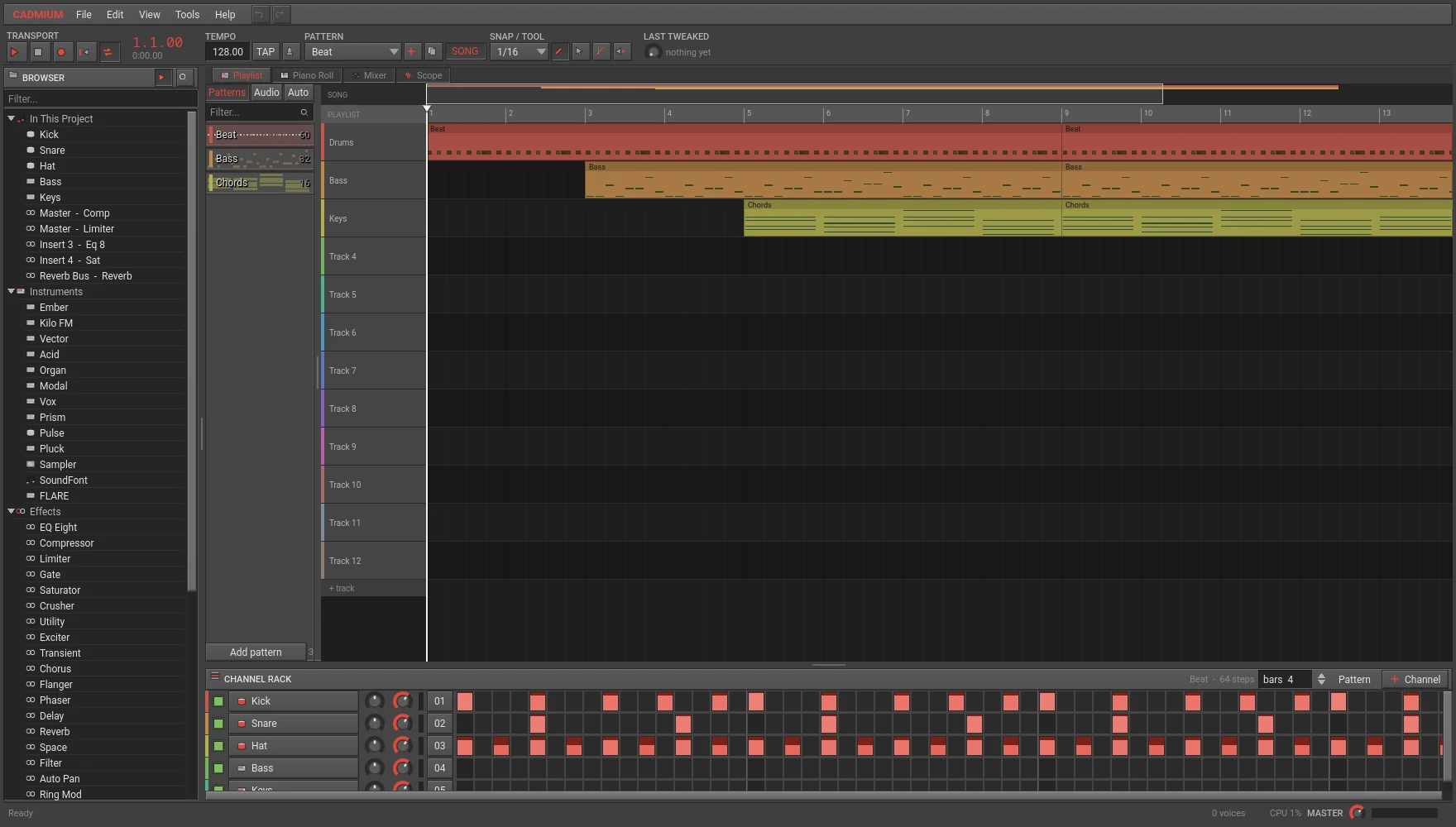Click the Last Tweaked knob
Screen dimensions: 1456x827
pyautogui.click(x=653, y=52)
